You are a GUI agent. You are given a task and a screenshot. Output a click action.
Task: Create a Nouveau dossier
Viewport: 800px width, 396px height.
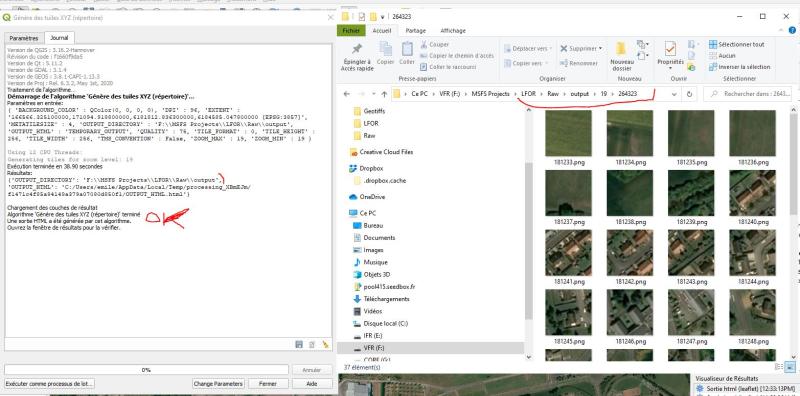621,56
